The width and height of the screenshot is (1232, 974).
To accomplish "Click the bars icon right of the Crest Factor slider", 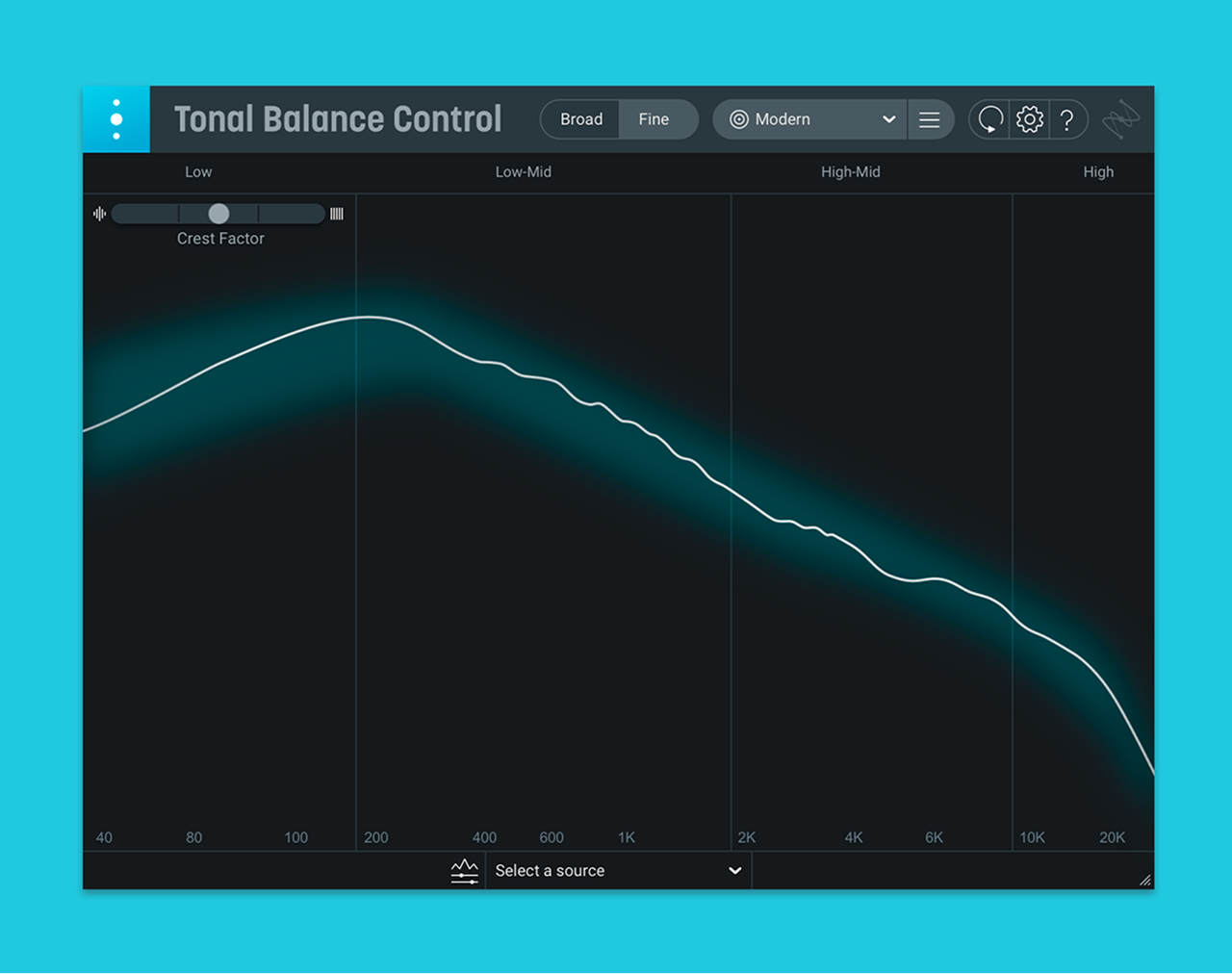I will tap(337, 214).
